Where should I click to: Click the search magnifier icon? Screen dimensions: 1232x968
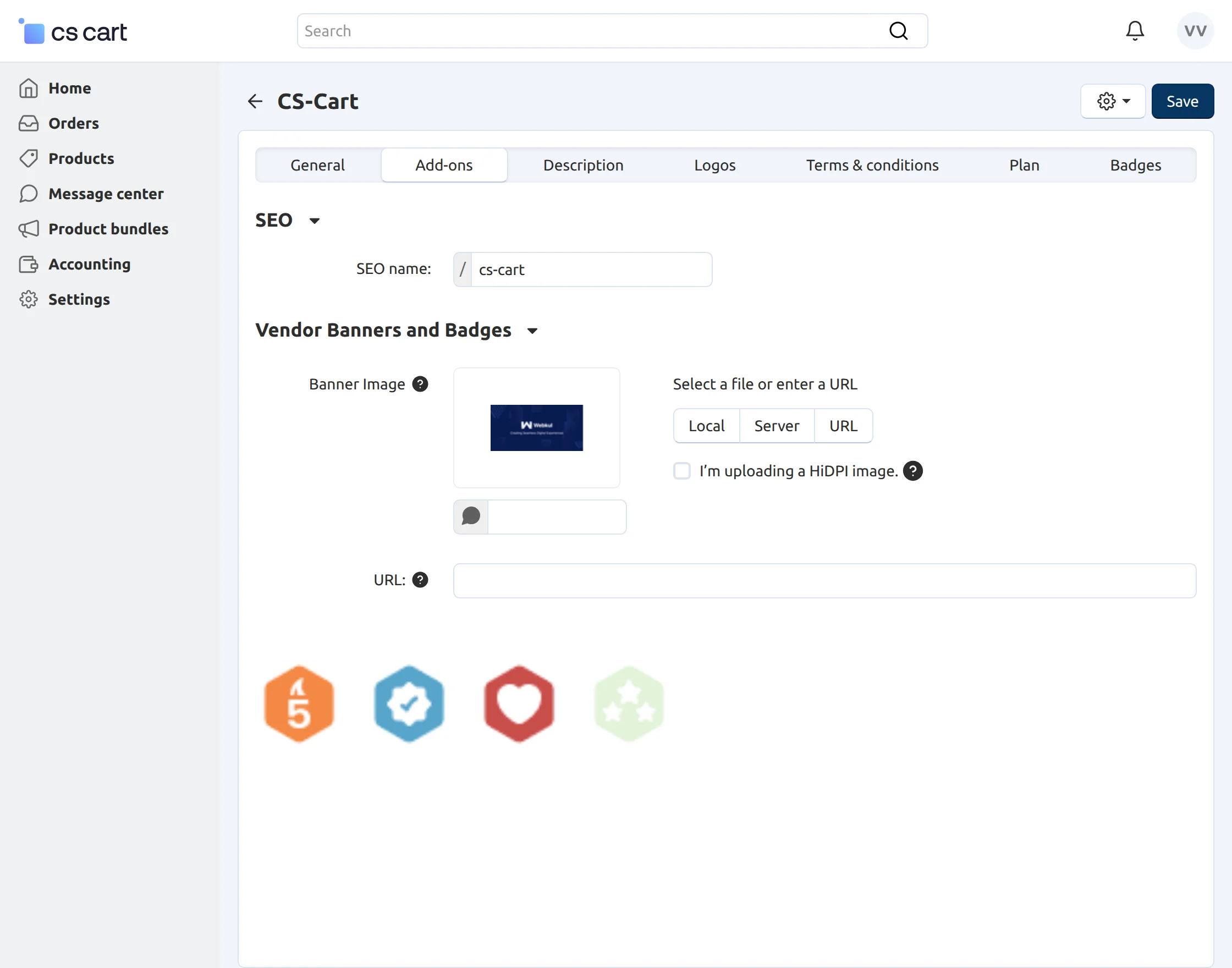pos(898,31)
